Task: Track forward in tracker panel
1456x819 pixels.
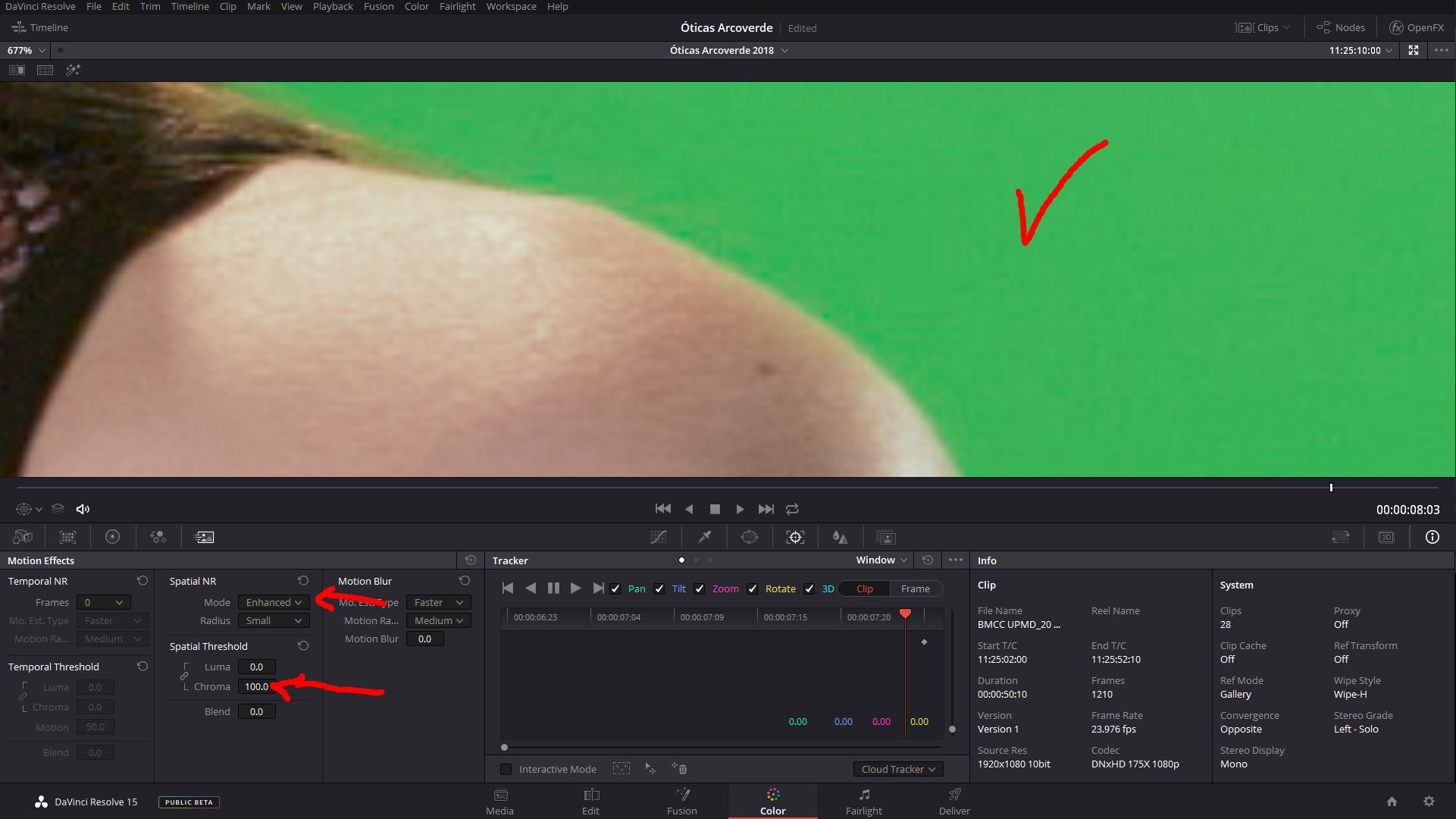Action: (575, 588)
